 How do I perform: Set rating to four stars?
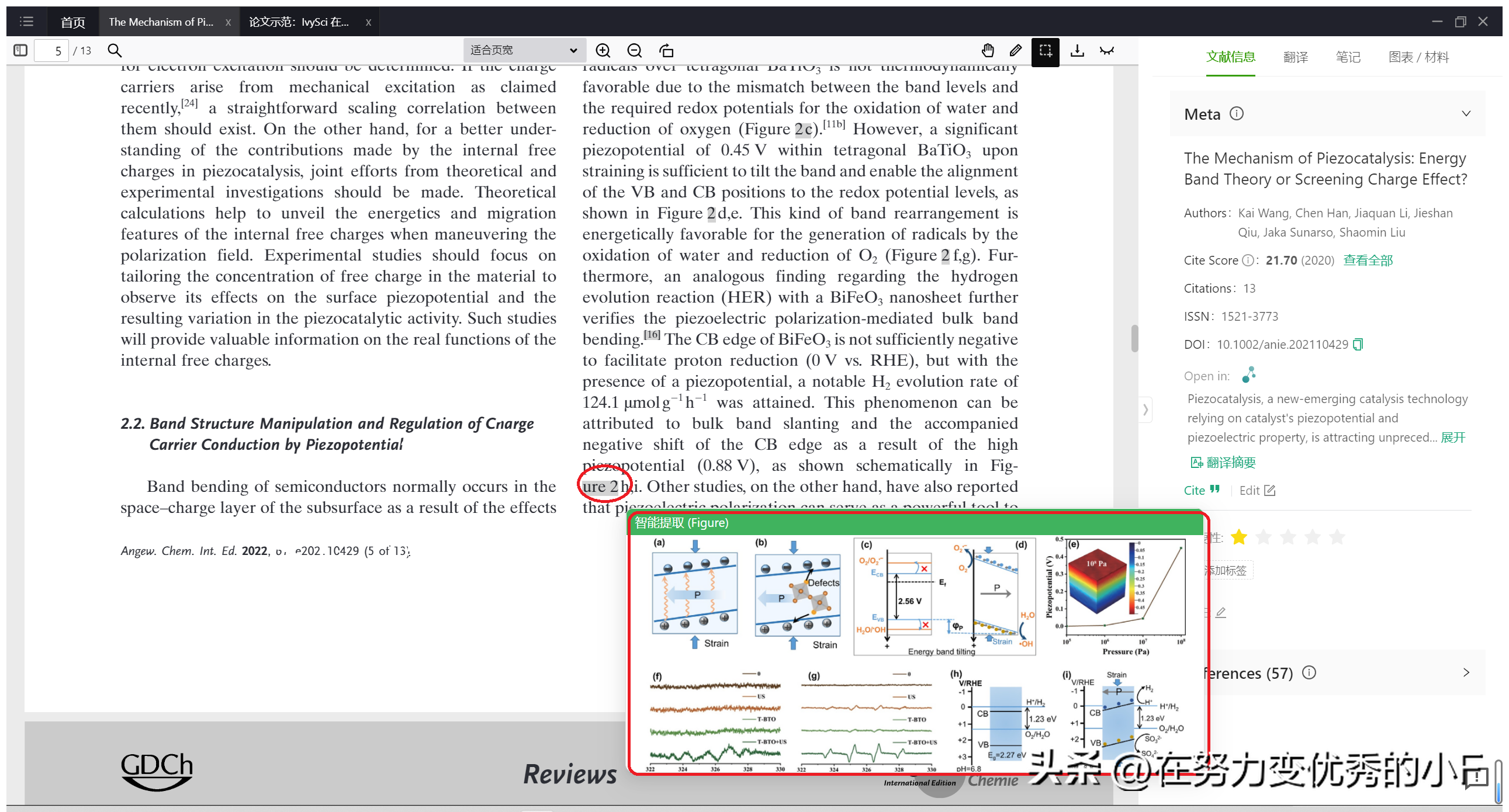click(1312, 537)
